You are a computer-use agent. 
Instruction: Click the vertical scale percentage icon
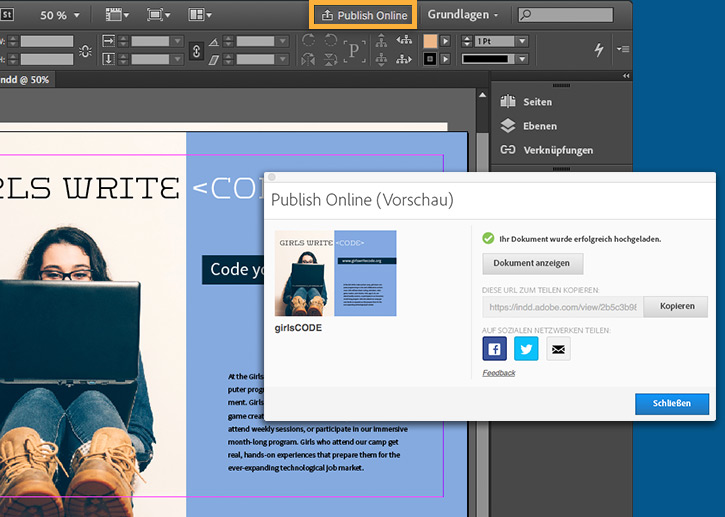point(108,59)
